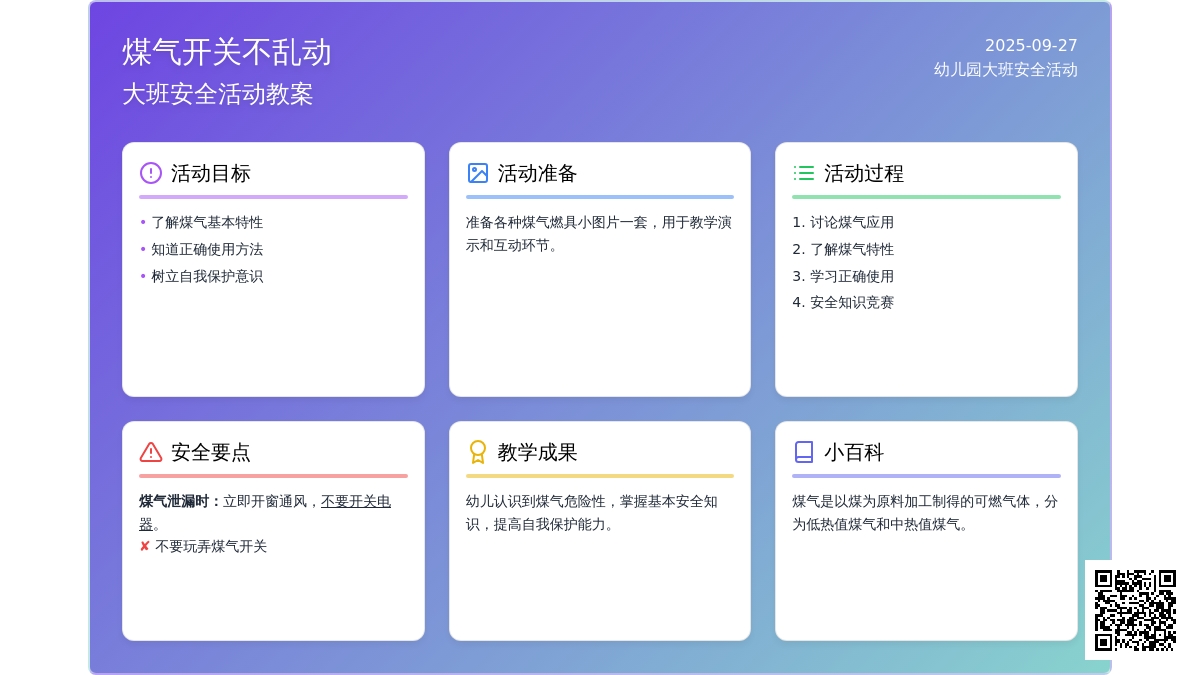1200x675 pixels.
Task: Click the date 2025-09-27 in header
Action: 1031,45
